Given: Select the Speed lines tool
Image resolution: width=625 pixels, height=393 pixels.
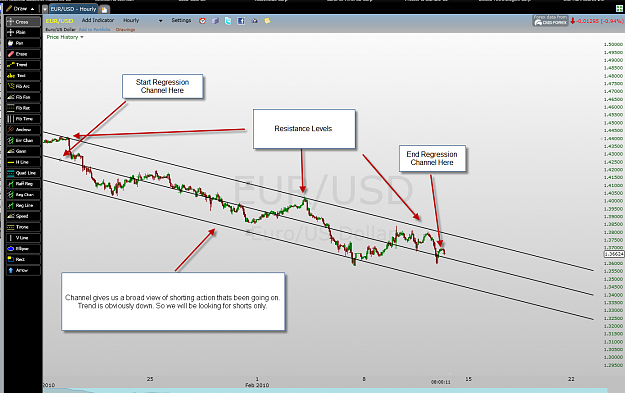Looking at the screenshot, I should [23, 216].
